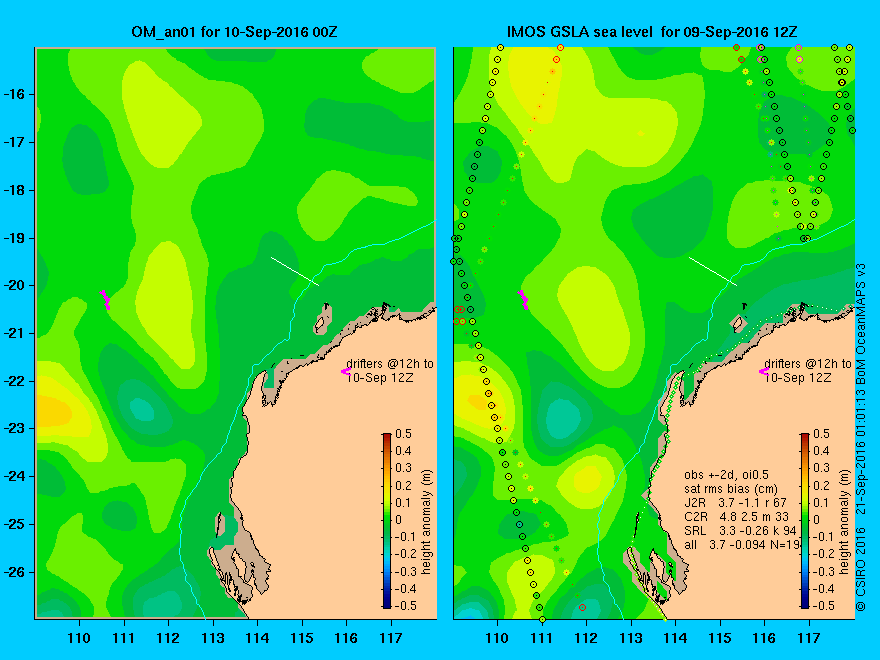
Task: Click latitude label -16
Action: point(15,94)
